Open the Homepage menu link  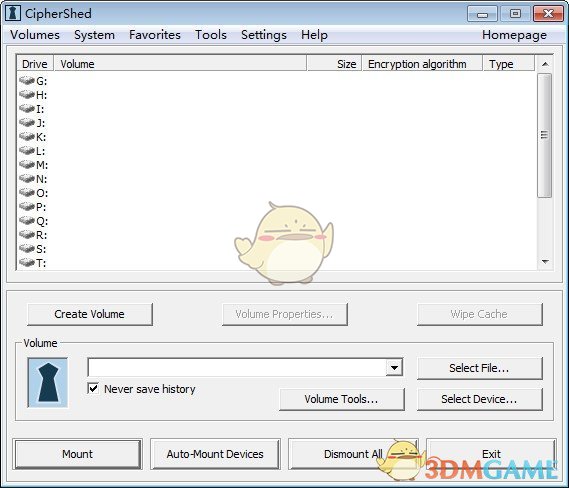pyautogui.click(x=514, y=35)
